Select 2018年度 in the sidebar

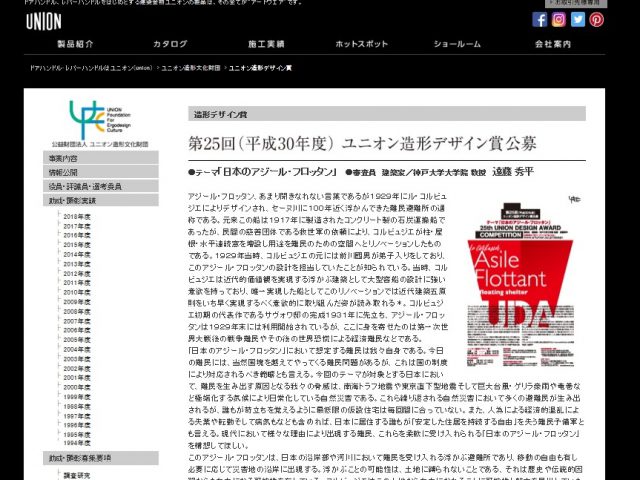(x=77, y=217)
